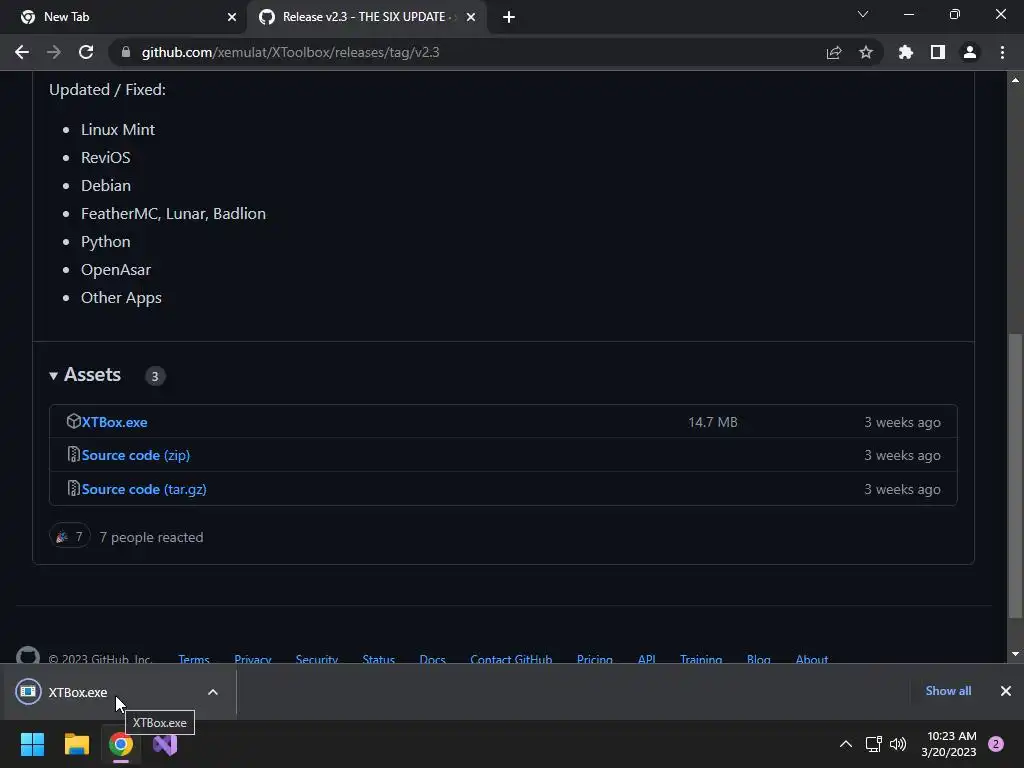Open the API footer link
Screen dimensions: 1024x768
647,659
